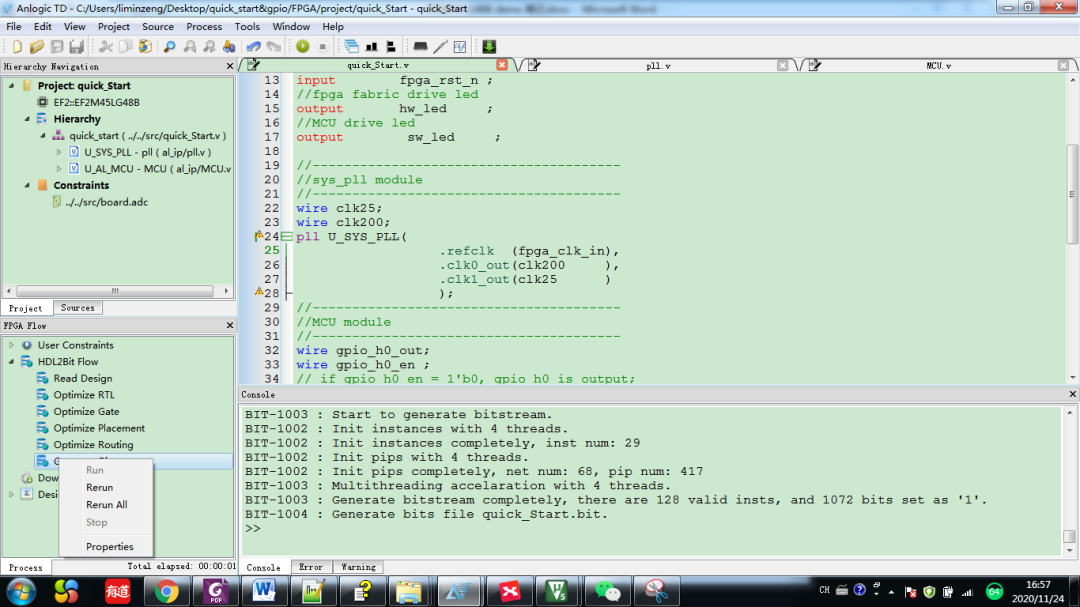The width and height of the screenshot is (1080, 607).
Task: Click the Undo arrow toolbar icon
Action: 253,47
